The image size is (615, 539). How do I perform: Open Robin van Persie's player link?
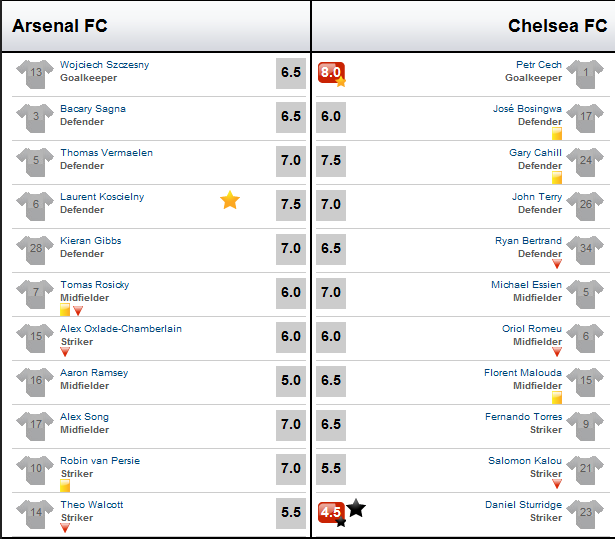tap(100, 461)
